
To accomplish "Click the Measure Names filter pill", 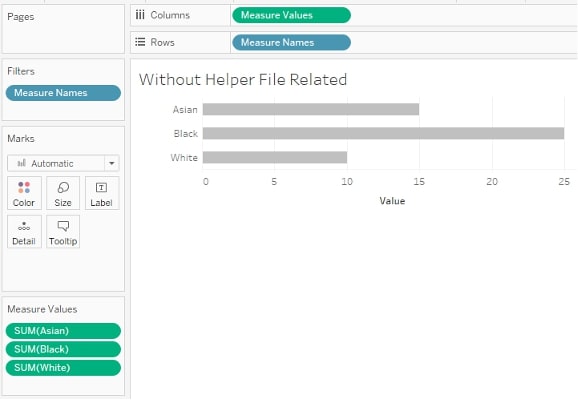I will (63, 93).
